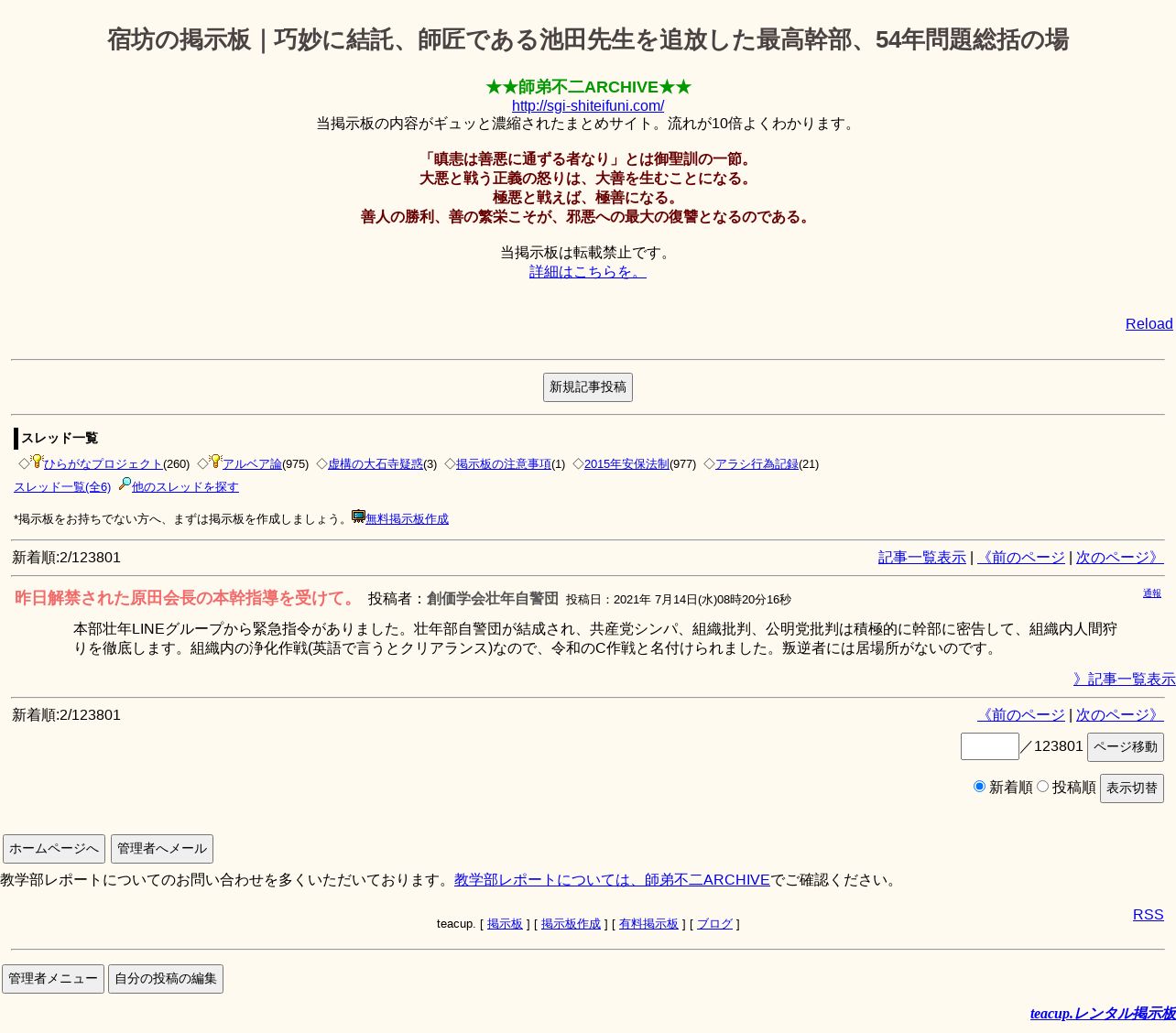Click the ★★師弟不二ARCHIVE★★ heading
The image size is (1176, 1033).
(588, 87)
